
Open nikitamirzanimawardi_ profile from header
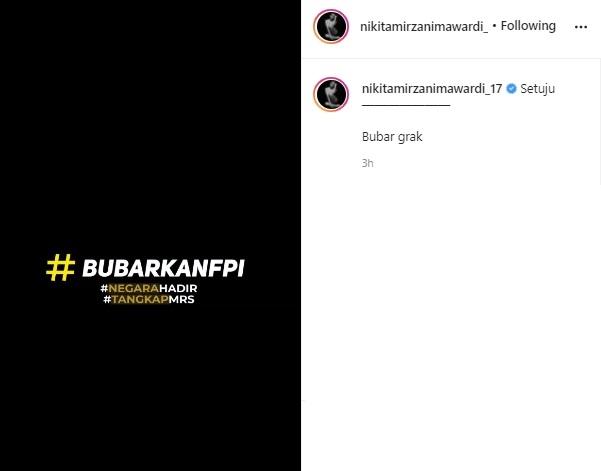[x=424, y=26]
